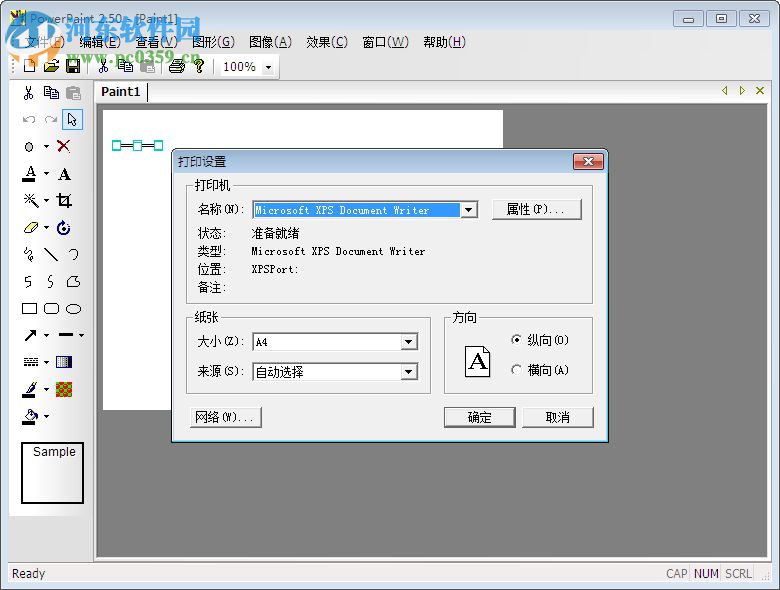Image resolution: width=780 pixels, height=590 pixels.
Task: Click the Copy icon in the left toolbox
Action: (51, 93)
